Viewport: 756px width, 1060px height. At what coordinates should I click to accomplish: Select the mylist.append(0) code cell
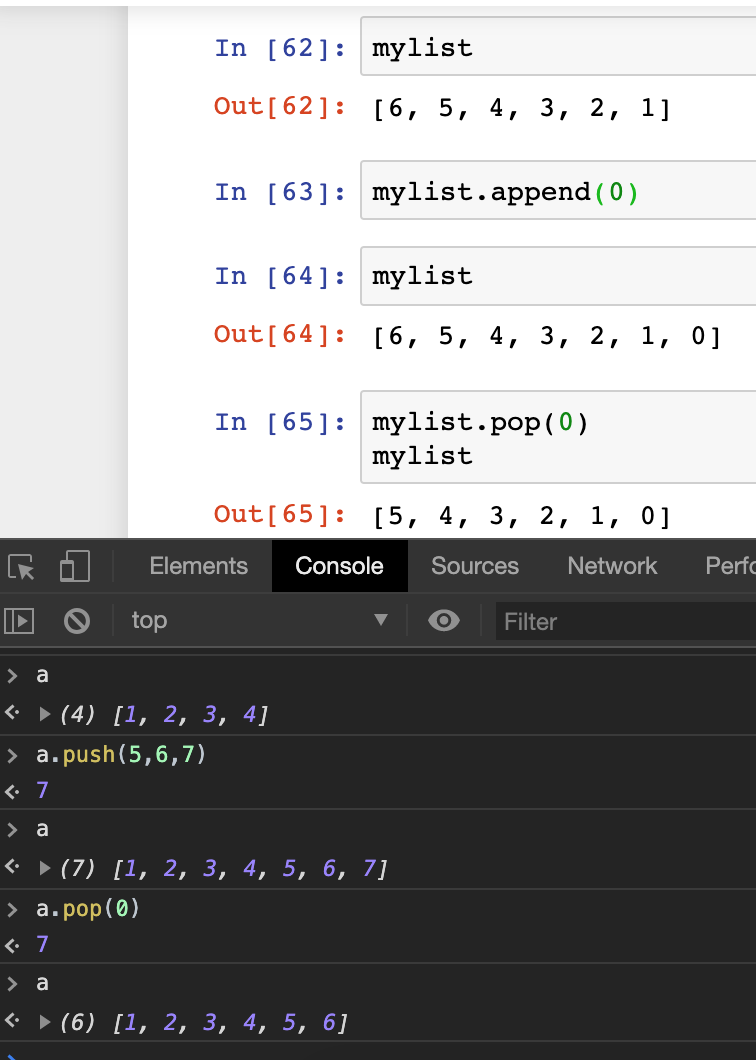click(x=558, y=191)
